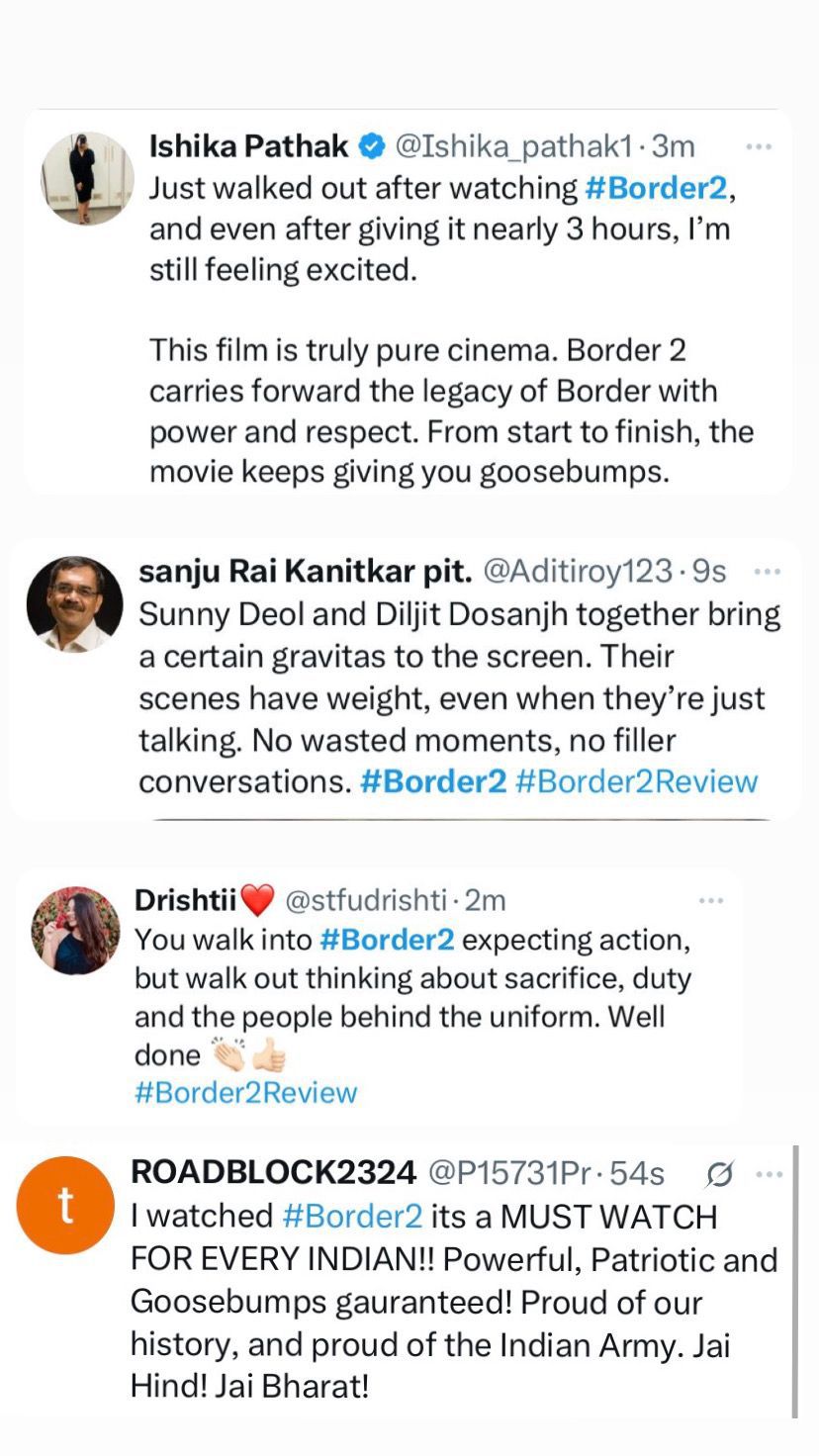The width and height of the screenshot is (819, 1456).
Task: Open Ishika Pathak's profile picture
Action: 87,178
